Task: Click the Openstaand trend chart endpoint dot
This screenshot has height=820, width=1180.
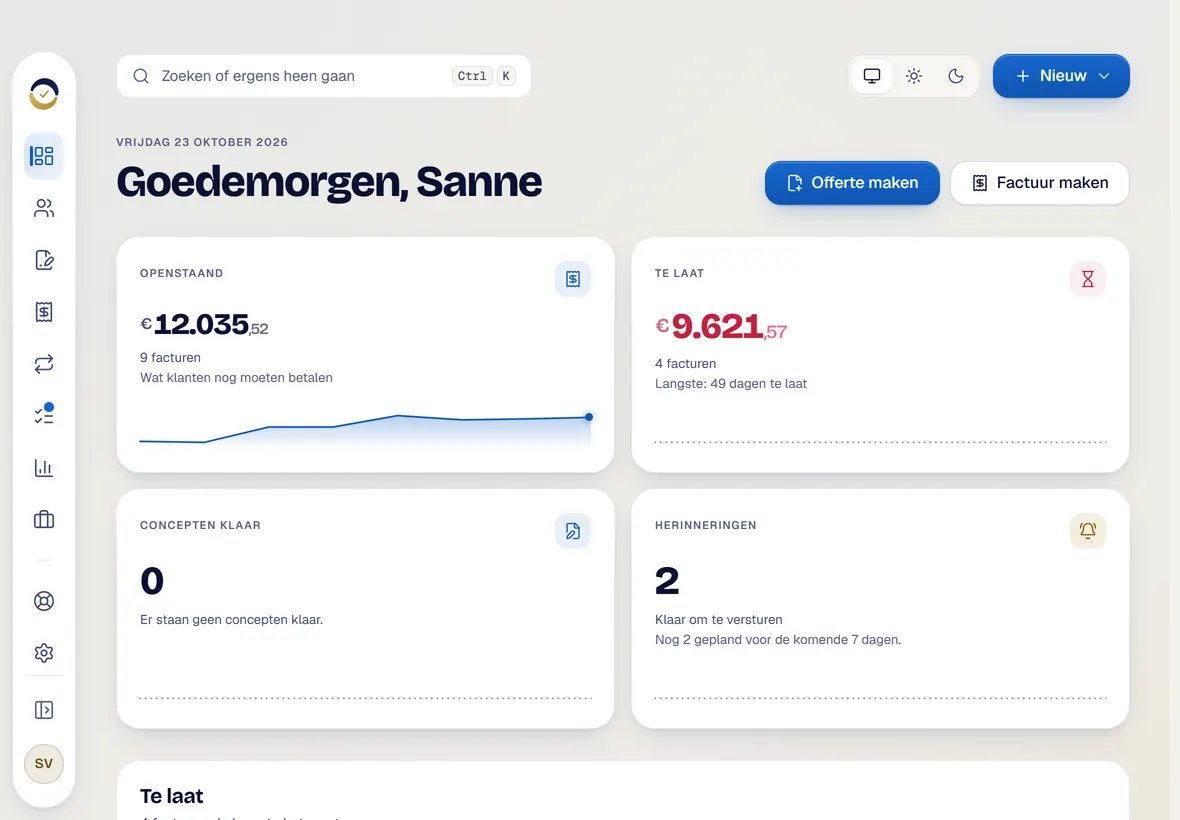Action: [x=588, y=417]
